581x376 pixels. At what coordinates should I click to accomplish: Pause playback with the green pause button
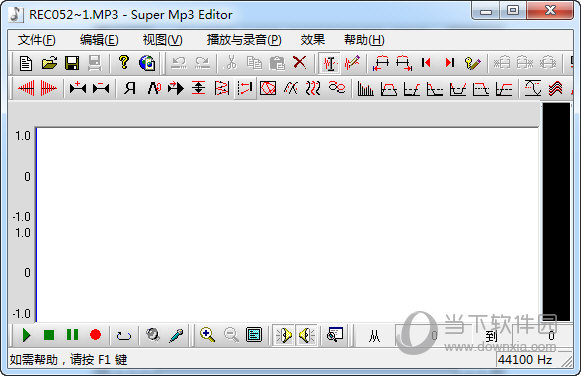pyautogui.click(x=72, y=335)
